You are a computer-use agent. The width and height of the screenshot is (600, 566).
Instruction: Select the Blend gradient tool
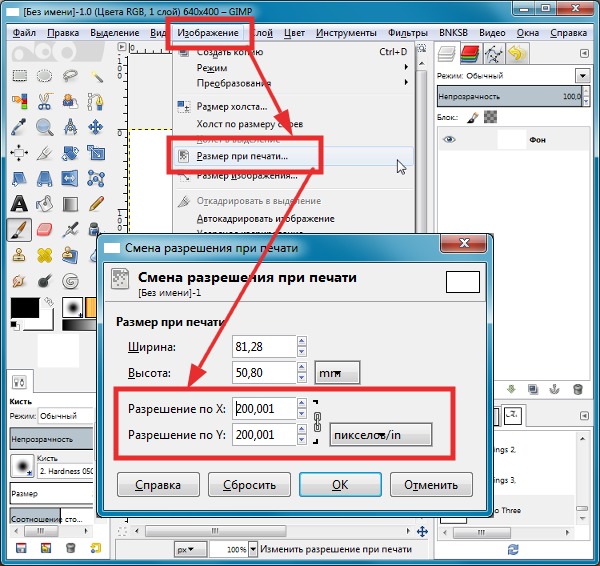[70, 204]
